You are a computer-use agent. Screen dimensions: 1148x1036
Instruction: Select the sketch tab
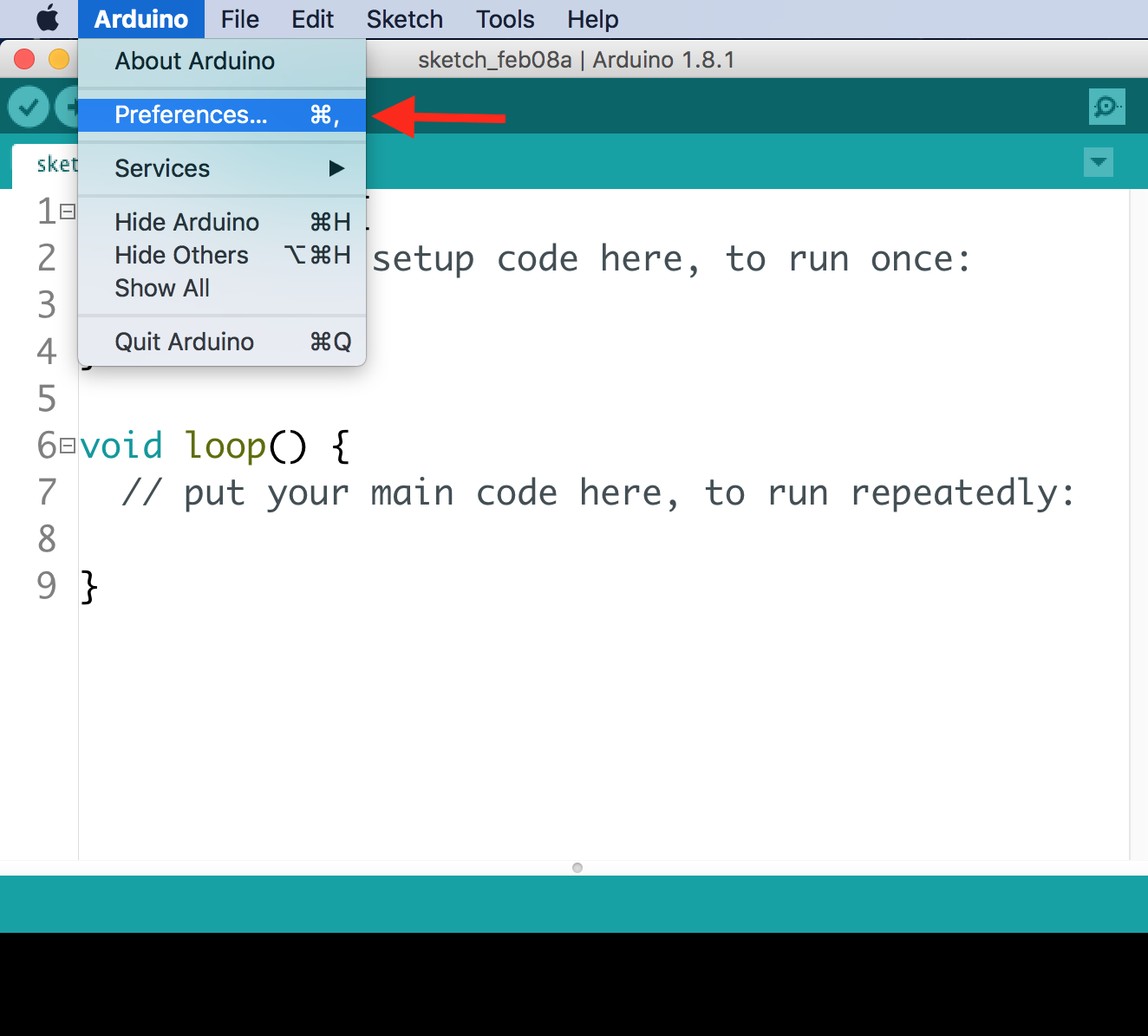(x=45, y=165)
